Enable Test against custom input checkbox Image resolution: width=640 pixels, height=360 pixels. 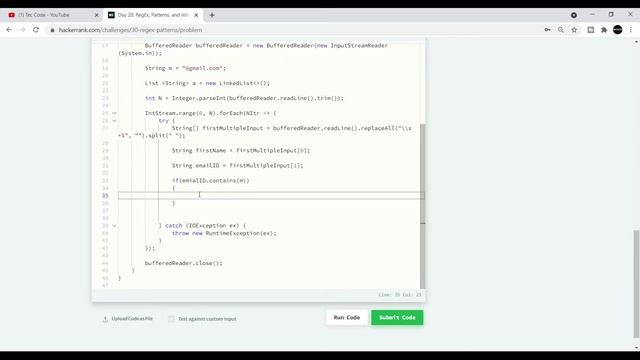[x=171, y=319]
